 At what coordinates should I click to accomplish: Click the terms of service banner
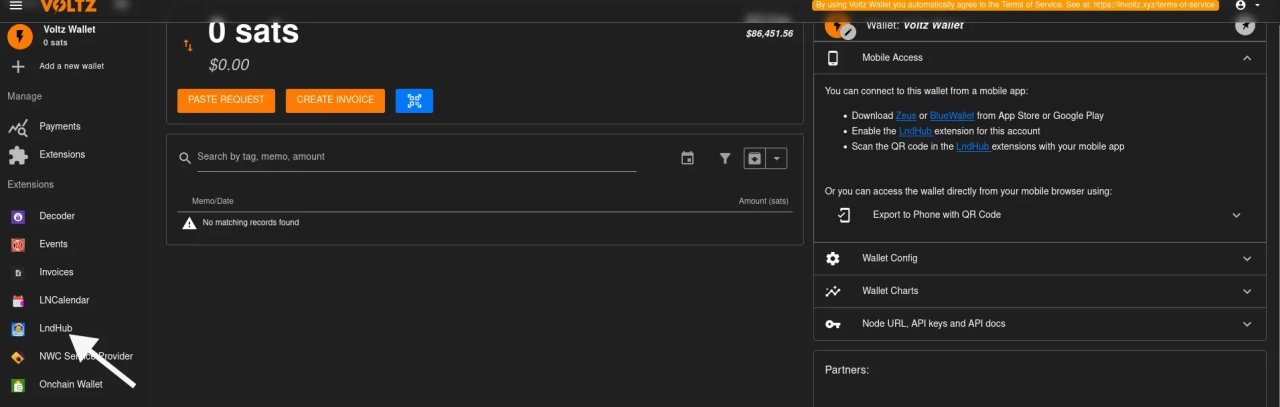1016,5
